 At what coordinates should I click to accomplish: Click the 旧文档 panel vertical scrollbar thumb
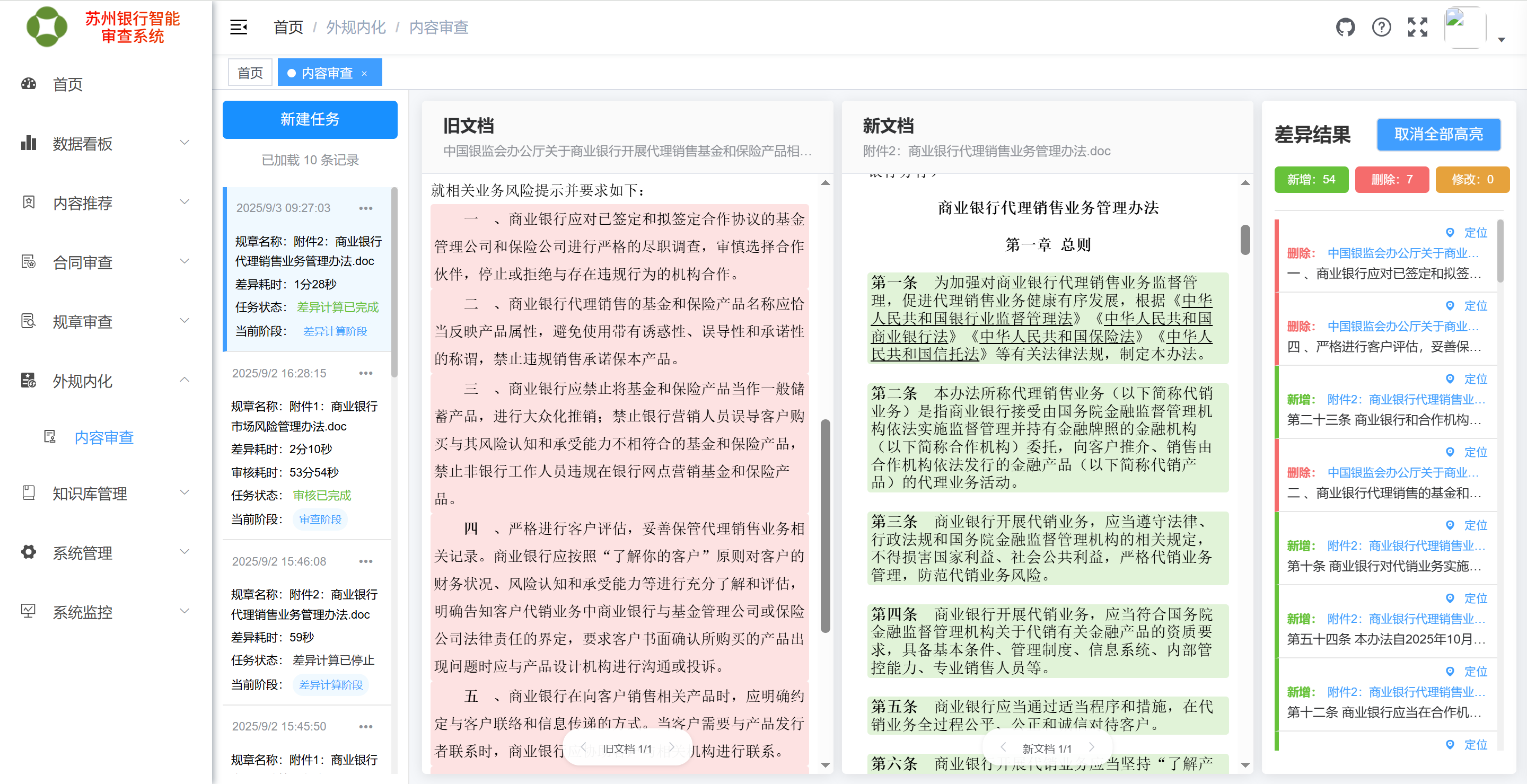coord(825,526)
